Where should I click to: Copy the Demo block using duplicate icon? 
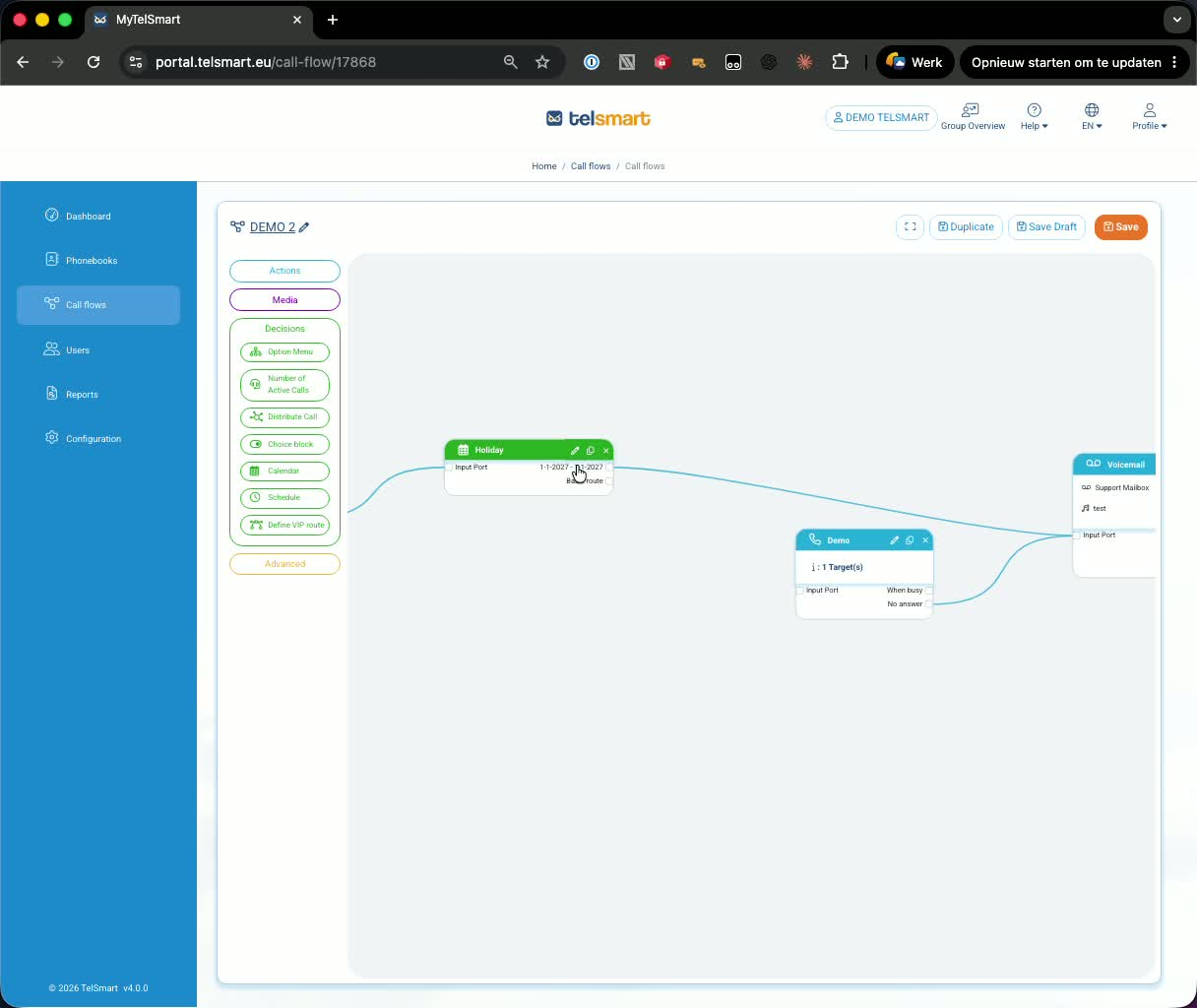910,539
